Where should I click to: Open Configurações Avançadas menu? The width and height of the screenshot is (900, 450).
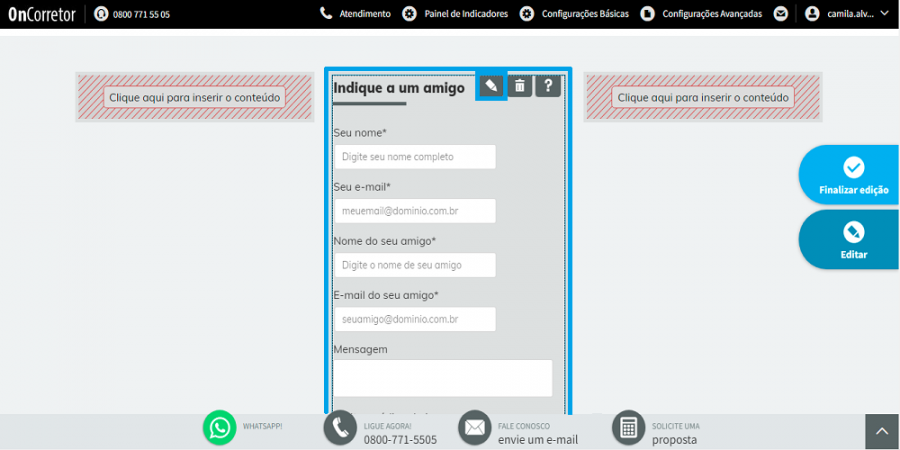tap(712, 14)
